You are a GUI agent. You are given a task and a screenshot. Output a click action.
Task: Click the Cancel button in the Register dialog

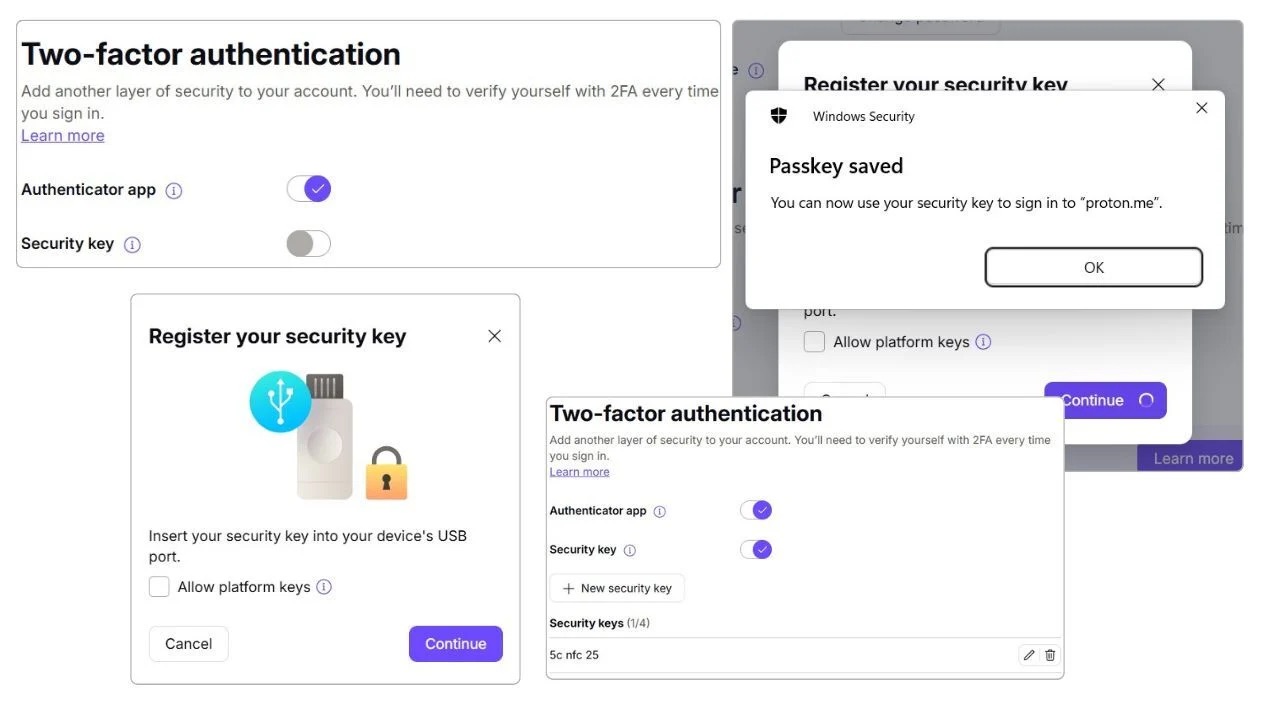tap(188, 644)
